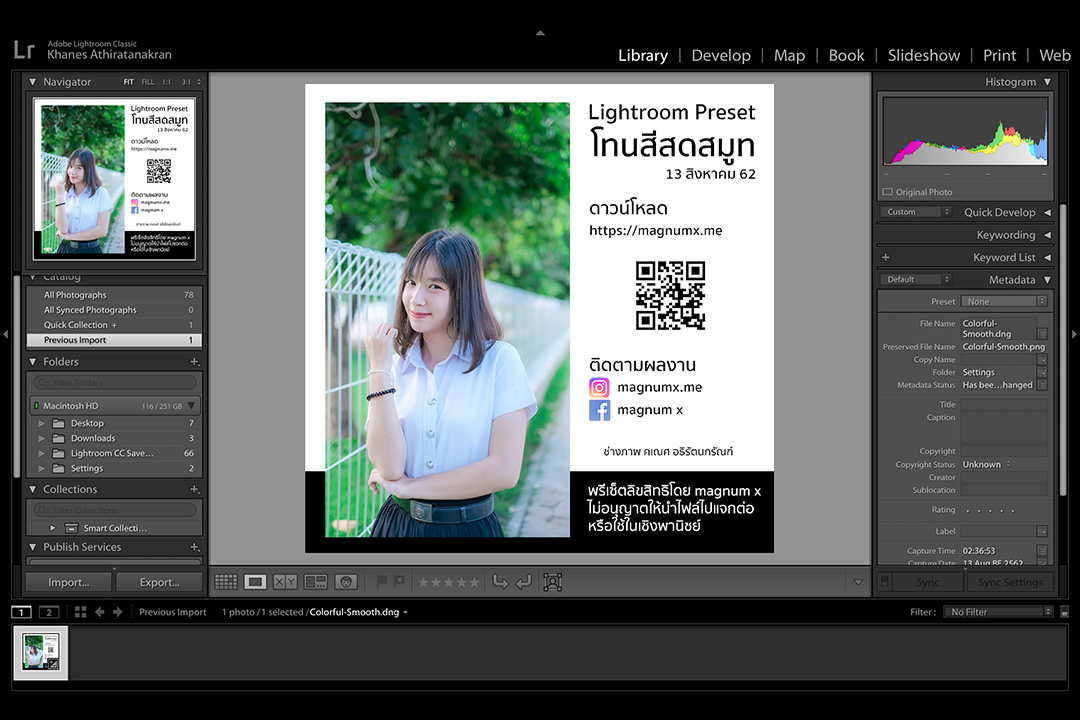The height and width of the screenshot is (720, 1080).
Task: Toggle main window display button 1
Action: pos(21,612)
